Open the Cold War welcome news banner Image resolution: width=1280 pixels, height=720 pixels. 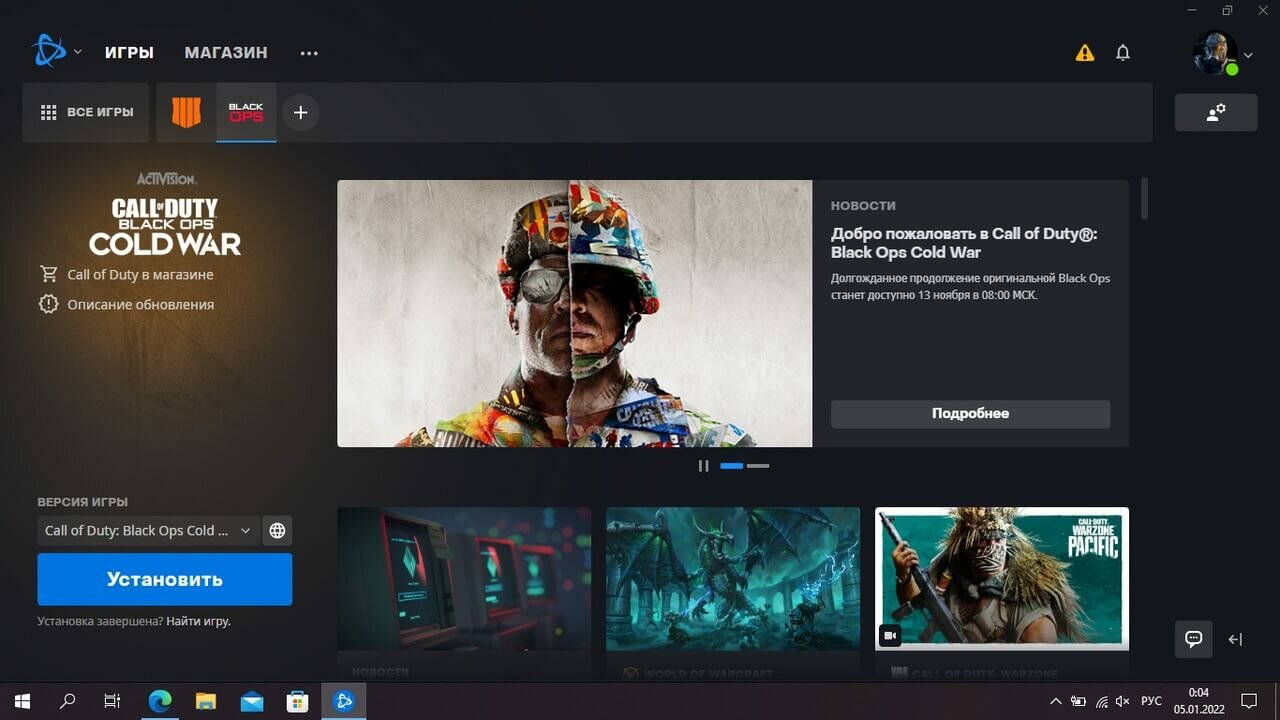coord(574,313)
